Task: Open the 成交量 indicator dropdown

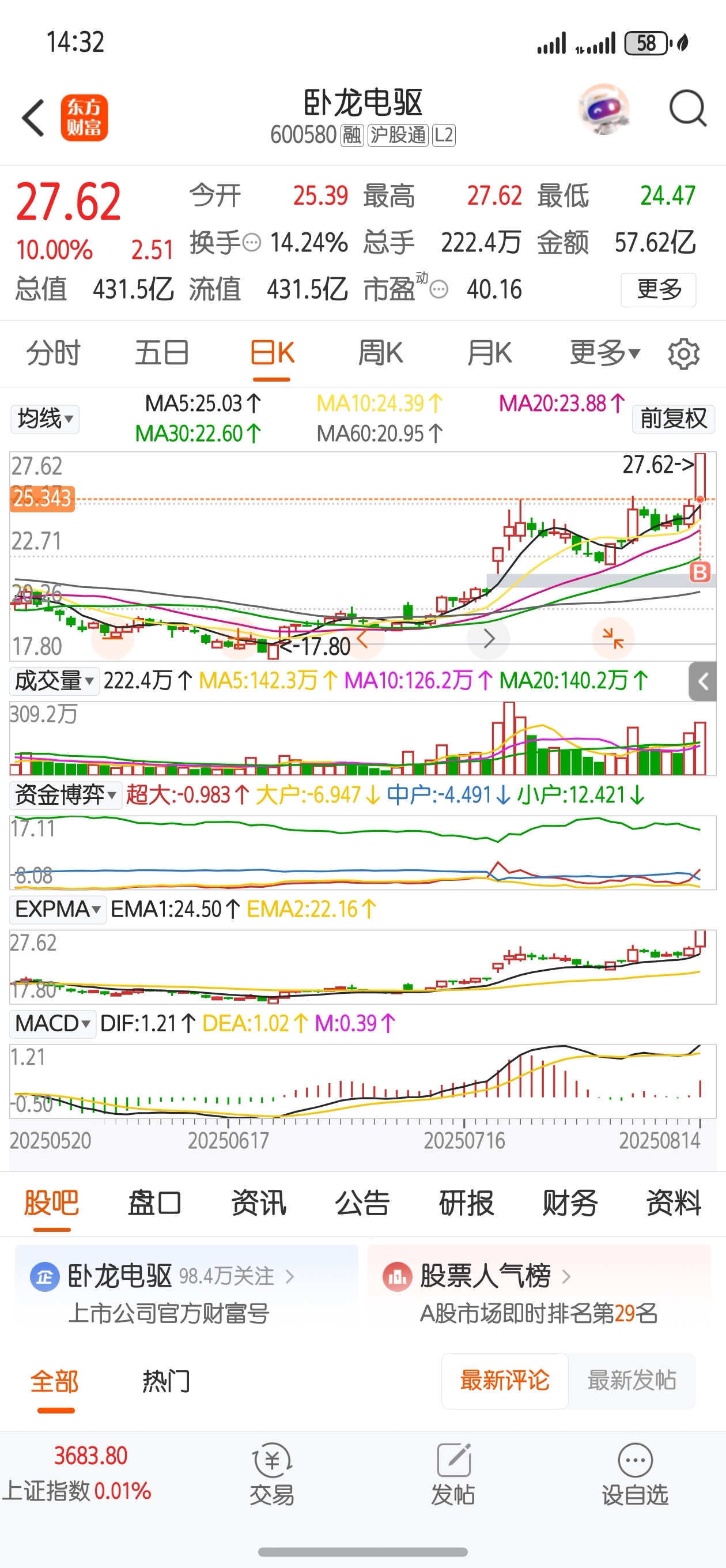Action: tap(55, 681)
